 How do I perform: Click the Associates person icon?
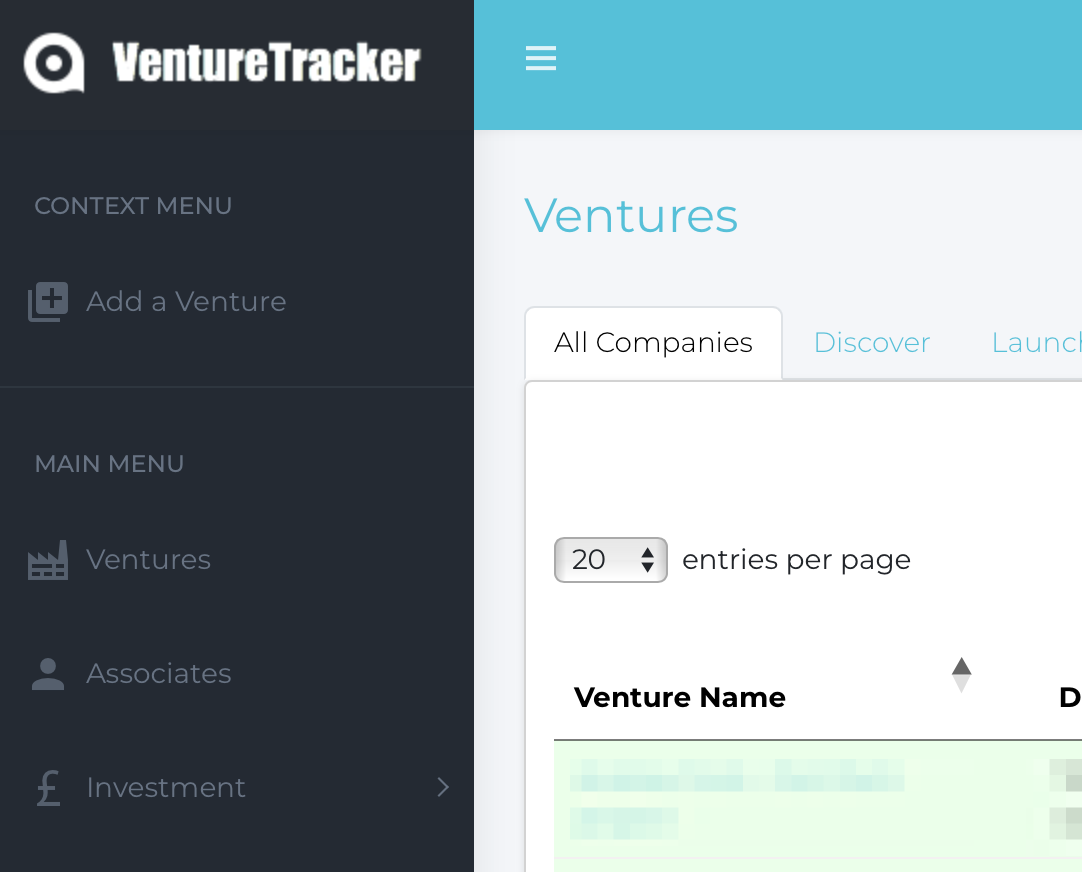(x=48, y=674)
